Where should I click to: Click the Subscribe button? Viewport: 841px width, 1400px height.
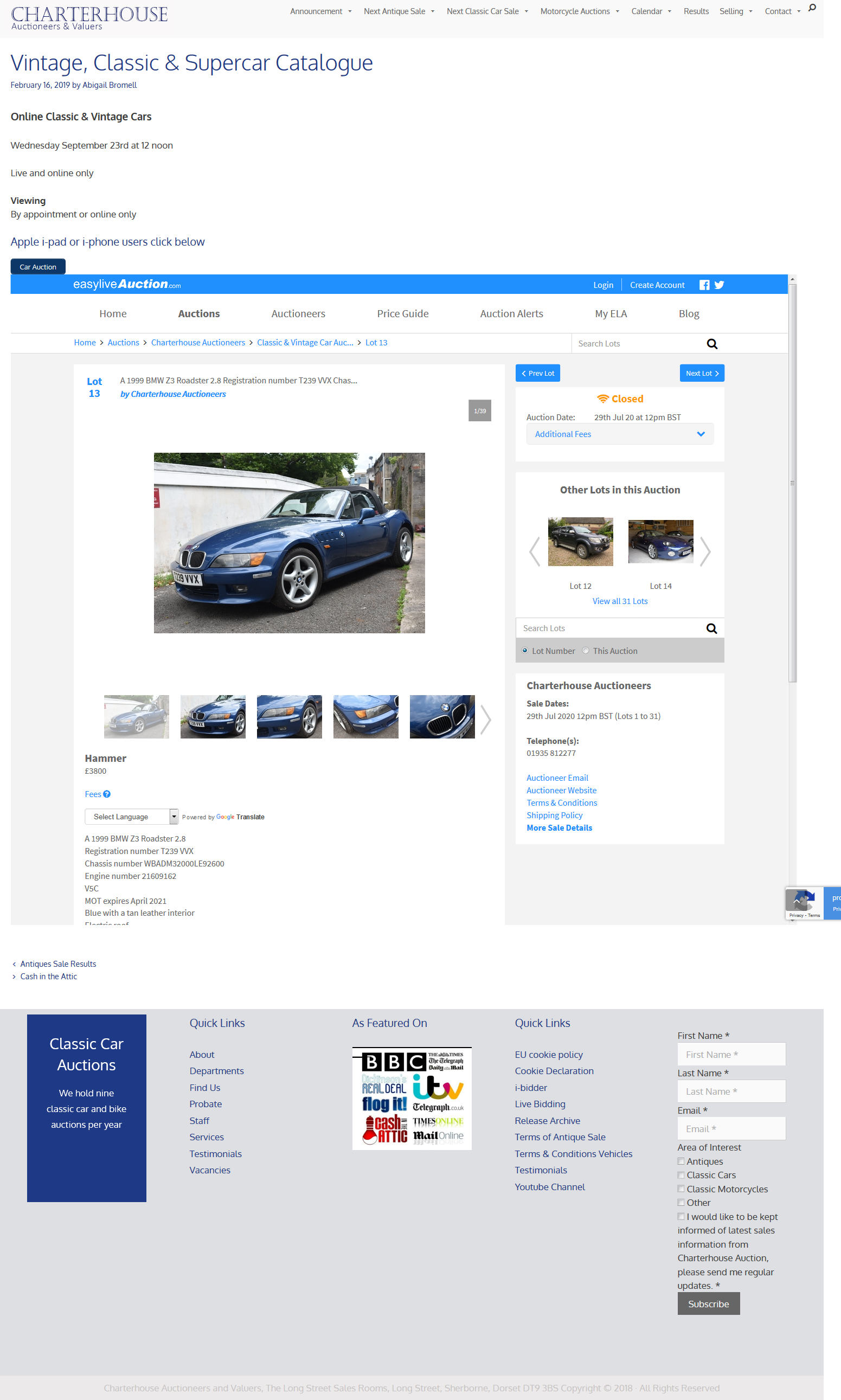click(x=708, y=1303)
